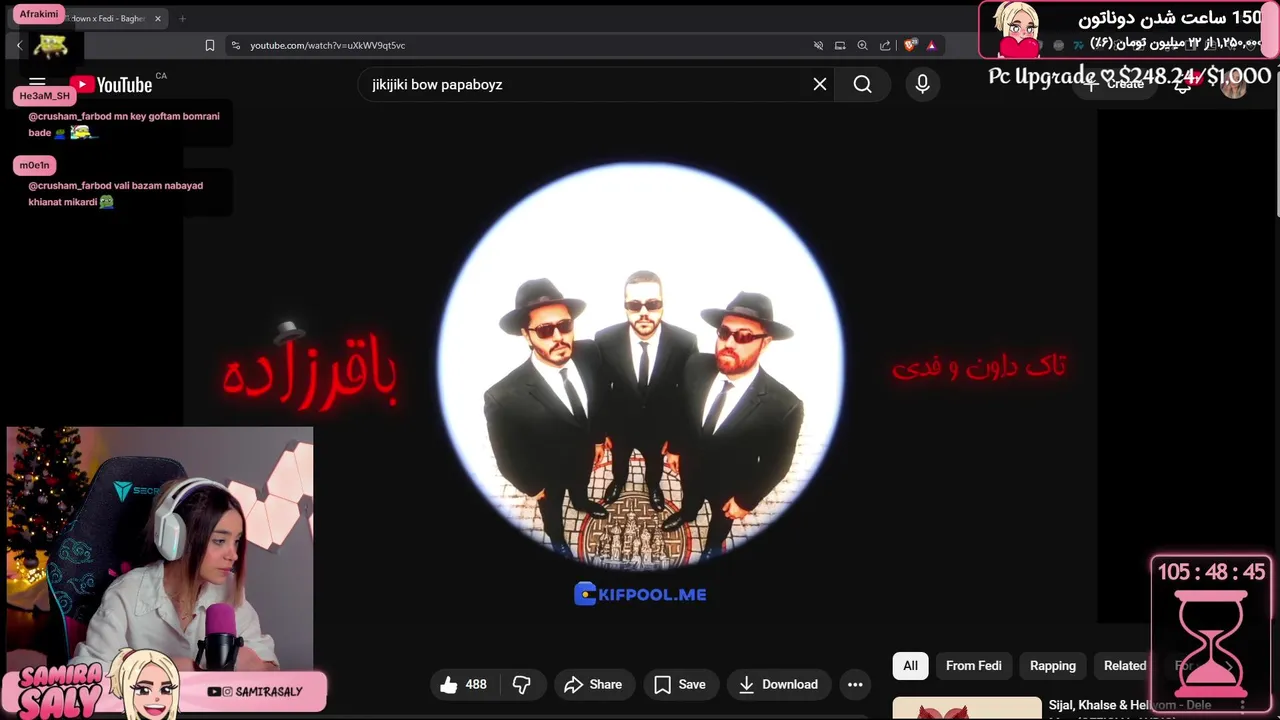Clear the search box with the X
Image resolution: width=1280 pixels, height=720 pixels.
(820, 84)
